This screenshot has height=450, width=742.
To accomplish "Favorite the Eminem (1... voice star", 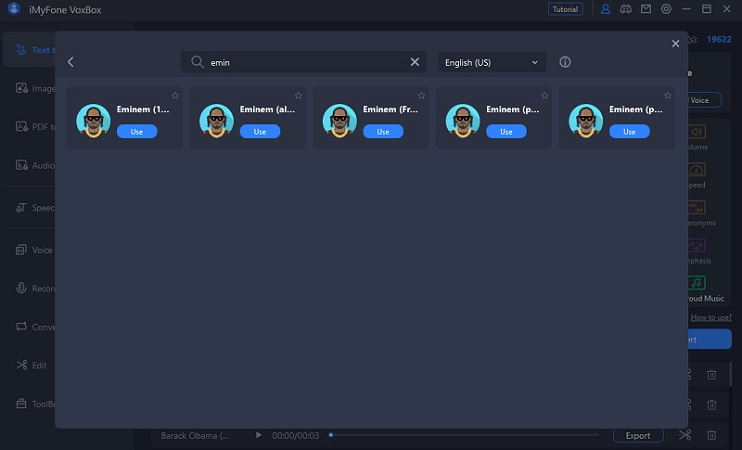I will coord(175,96).
